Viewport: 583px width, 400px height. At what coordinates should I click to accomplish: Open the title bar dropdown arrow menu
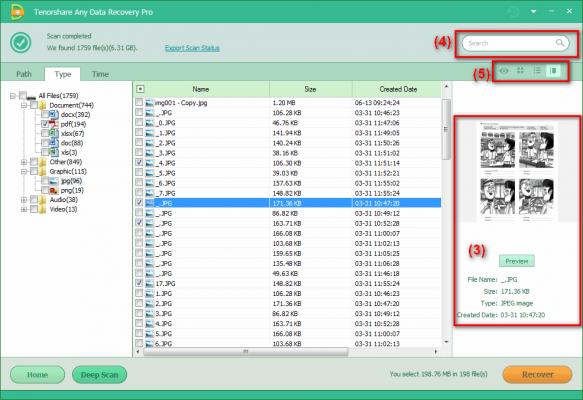534,12
